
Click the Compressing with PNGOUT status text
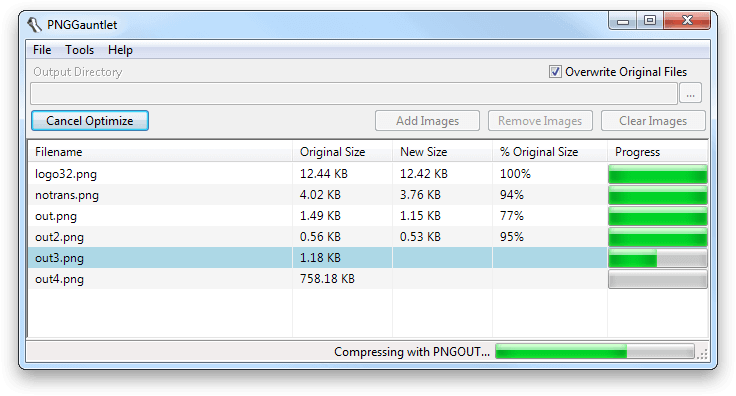pos(412,352)
